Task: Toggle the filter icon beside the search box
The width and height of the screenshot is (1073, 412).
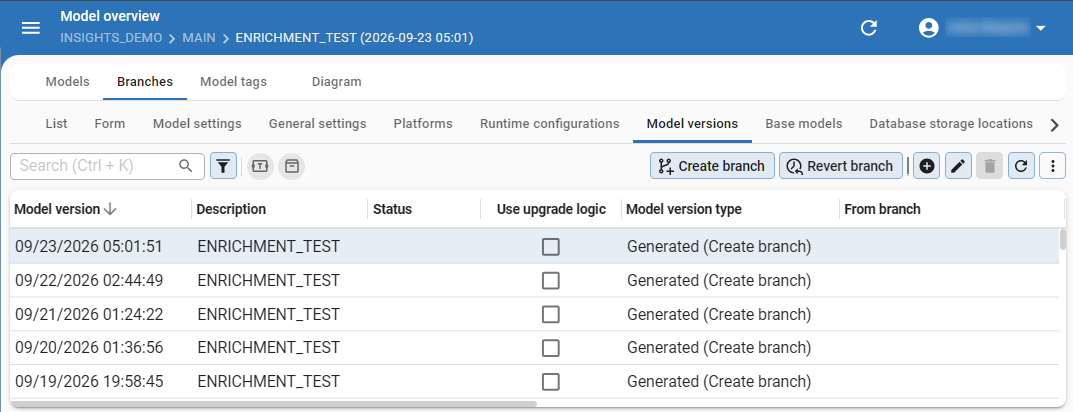Action: [223, 166]
